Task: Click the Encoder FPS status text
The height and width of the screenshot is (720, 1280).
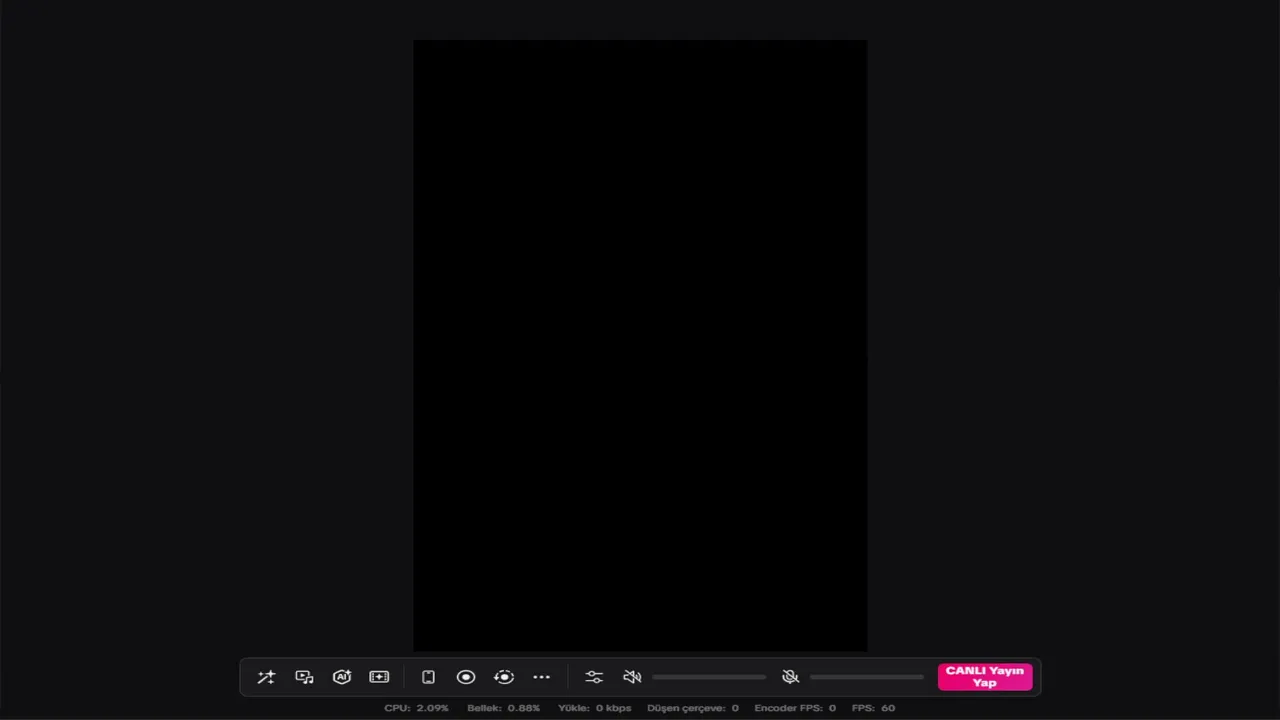Action: [795, 708]
